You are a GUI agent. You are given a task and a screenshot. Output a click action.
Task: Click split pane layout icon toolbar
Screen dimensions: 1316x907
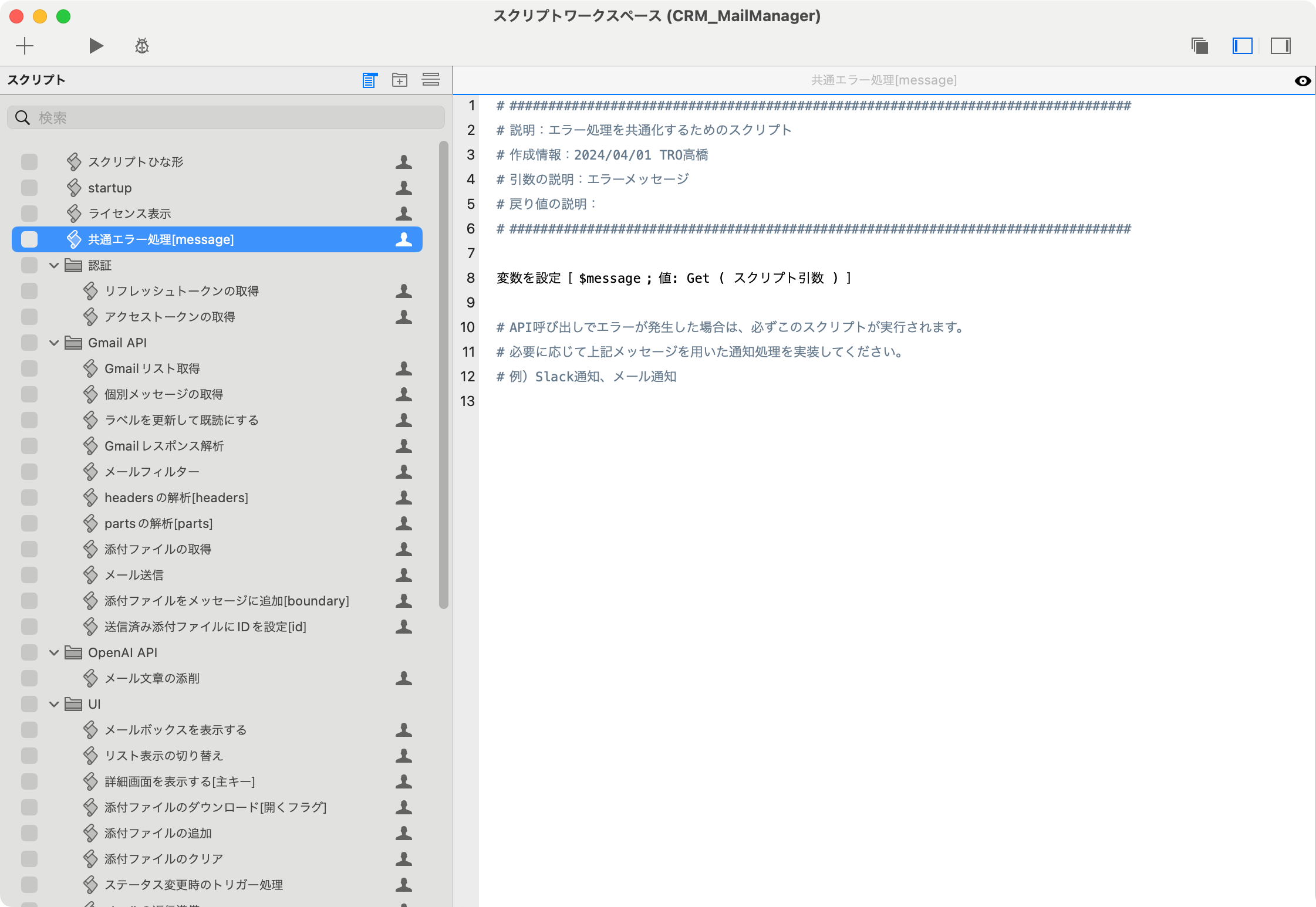coord(1242,46)
